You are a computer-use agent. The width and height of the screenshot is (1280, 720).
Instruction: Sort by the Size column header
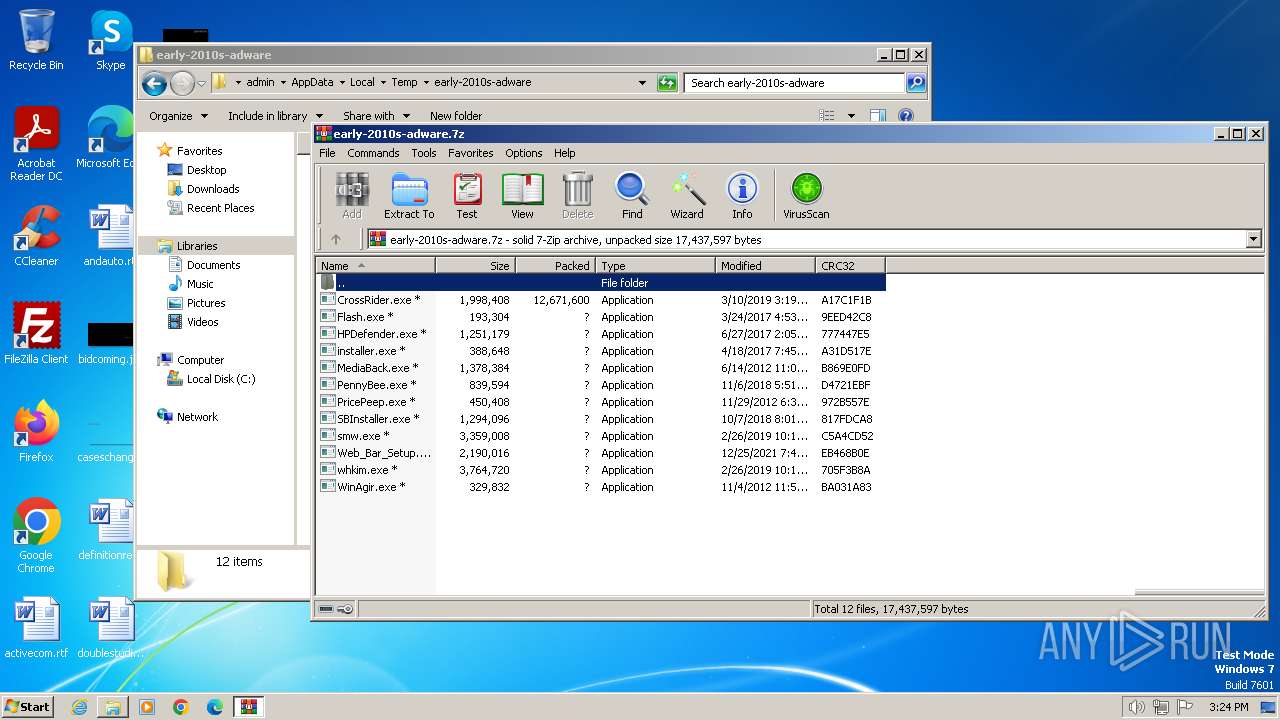pos(476,266)
